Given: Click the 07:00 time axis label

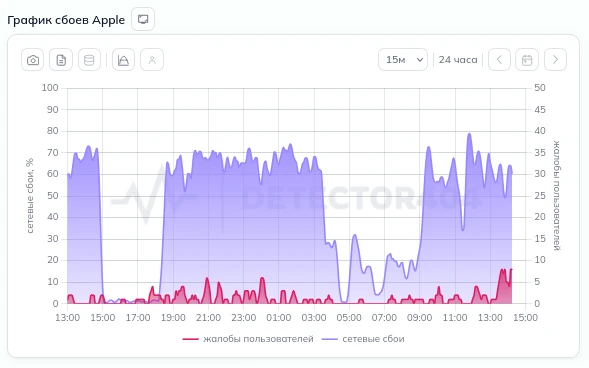Looking at the screenshot, I should pyautogui.click(x=384, y=318).
